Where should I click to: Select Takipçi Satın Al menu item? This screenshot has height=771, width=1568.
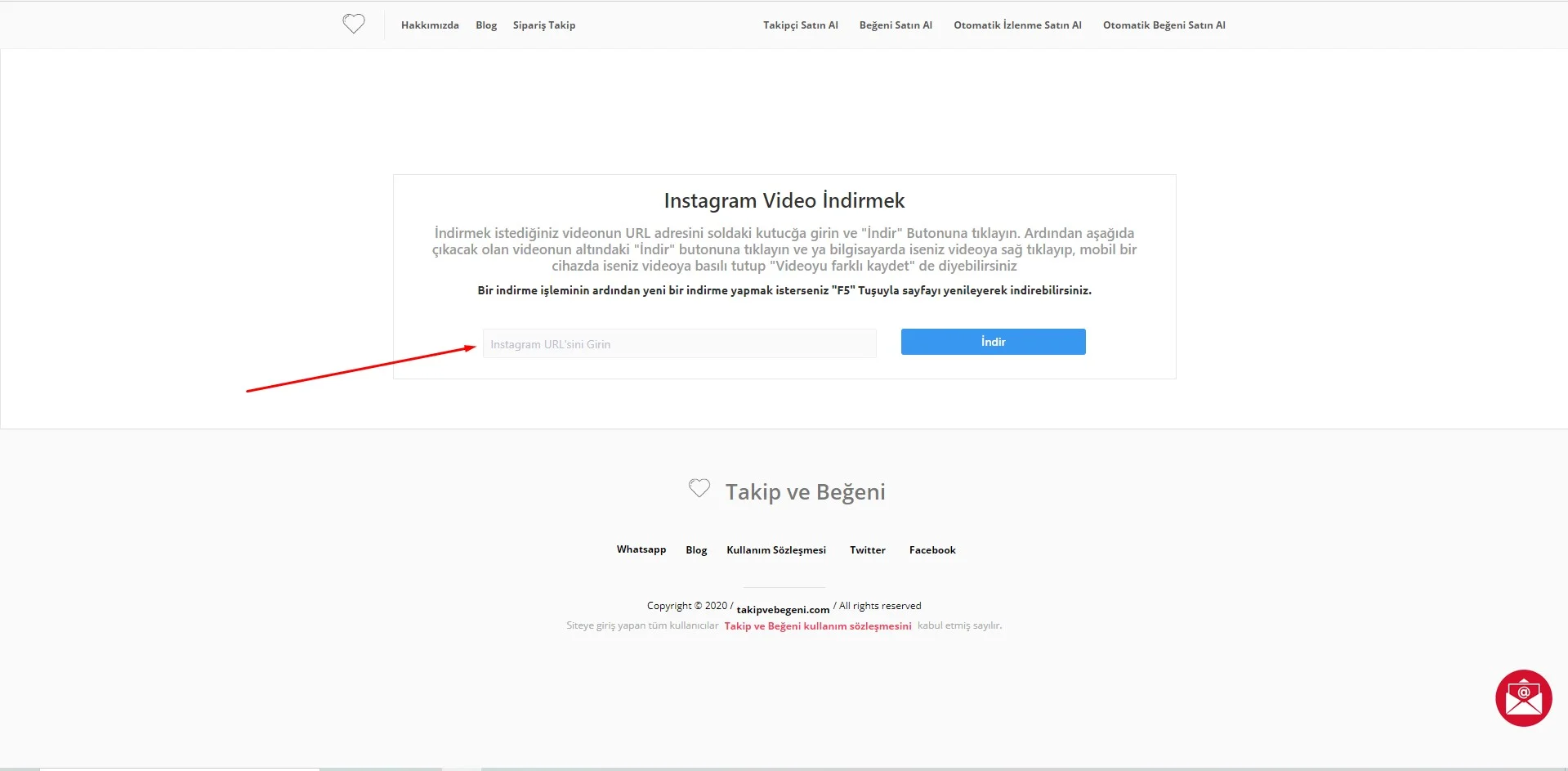pos(801,25)
